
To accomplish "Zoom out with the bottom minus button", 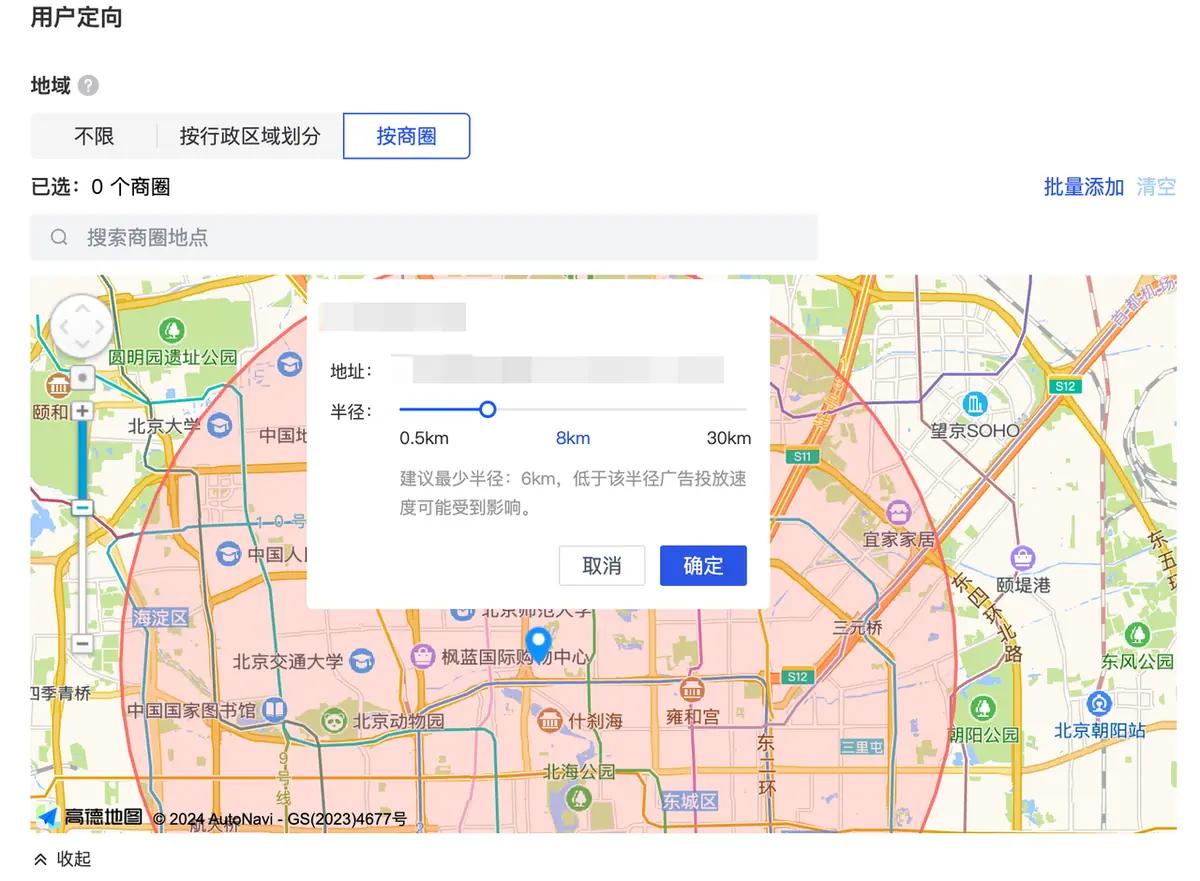I will (82, 644).
